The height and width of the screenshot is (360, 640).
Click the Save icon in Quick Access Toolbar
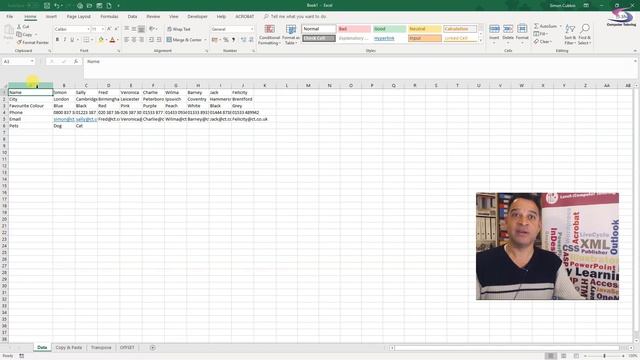[x=47, y=6]
